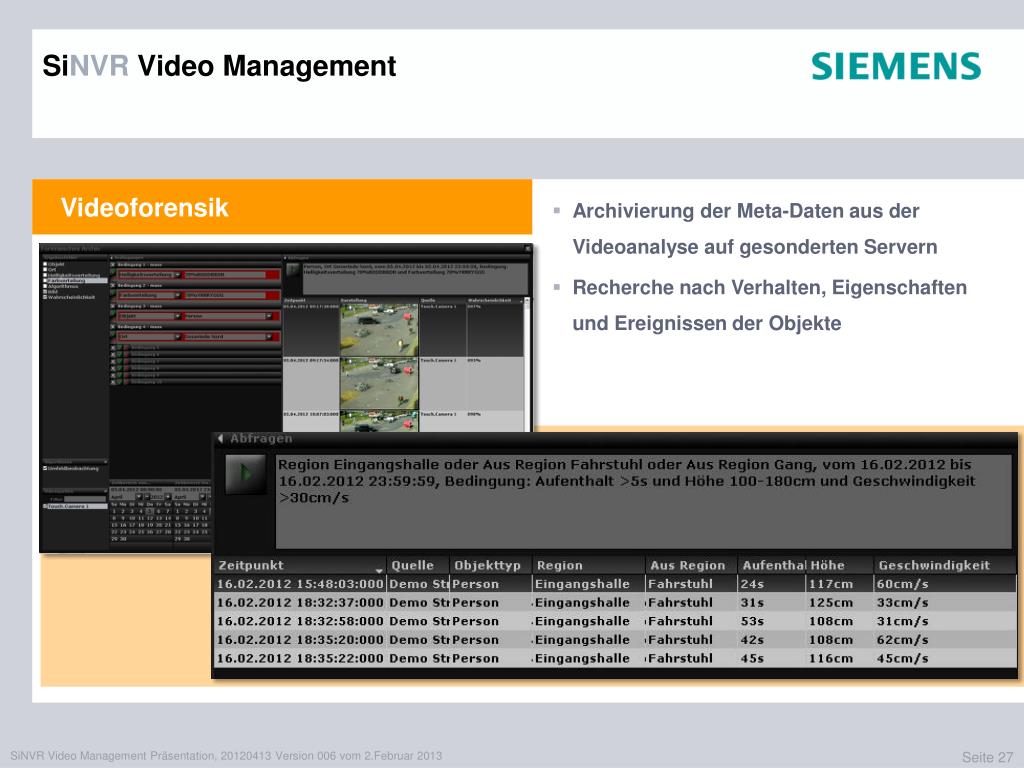Screen dimensions: 1024x768
Task: Sort by Region column header
Action: pos(588,566)
